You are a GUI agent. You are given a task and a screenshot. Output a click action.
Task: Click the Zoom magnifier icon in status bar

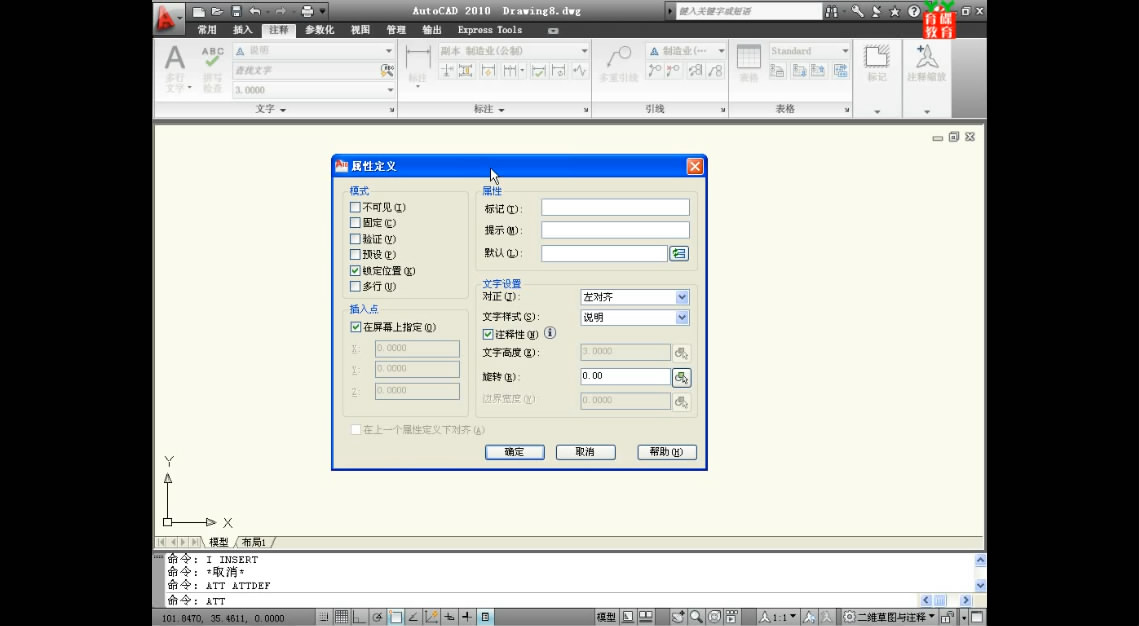pyautogui.click(x=697, y=617)
